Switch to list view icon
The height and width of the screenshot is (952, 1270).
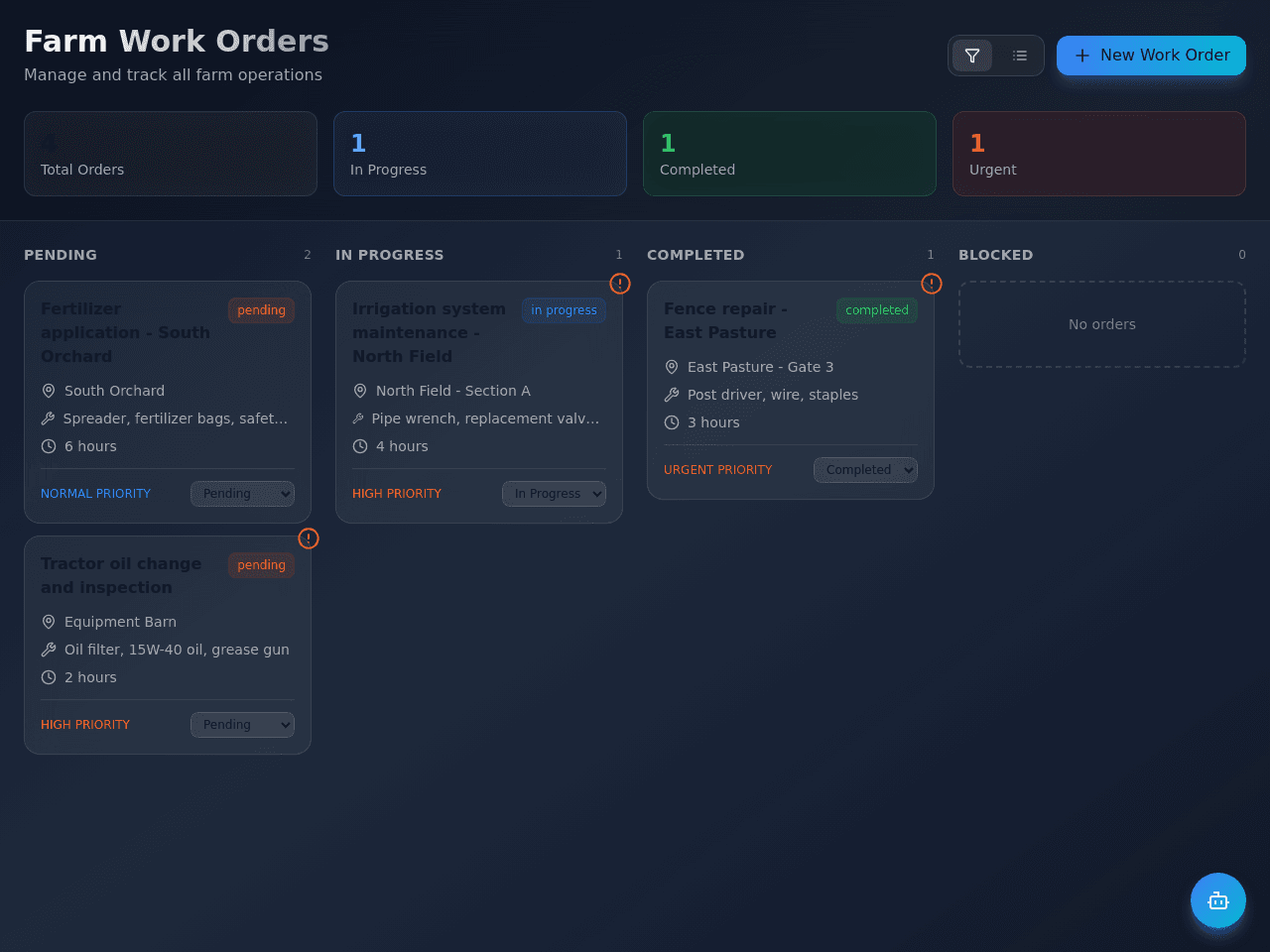click(x=1020, y=56)
